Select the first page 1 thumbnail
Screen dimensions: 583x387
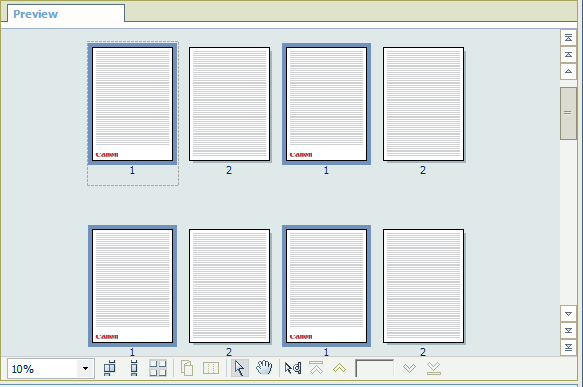(x=132, y=104)
